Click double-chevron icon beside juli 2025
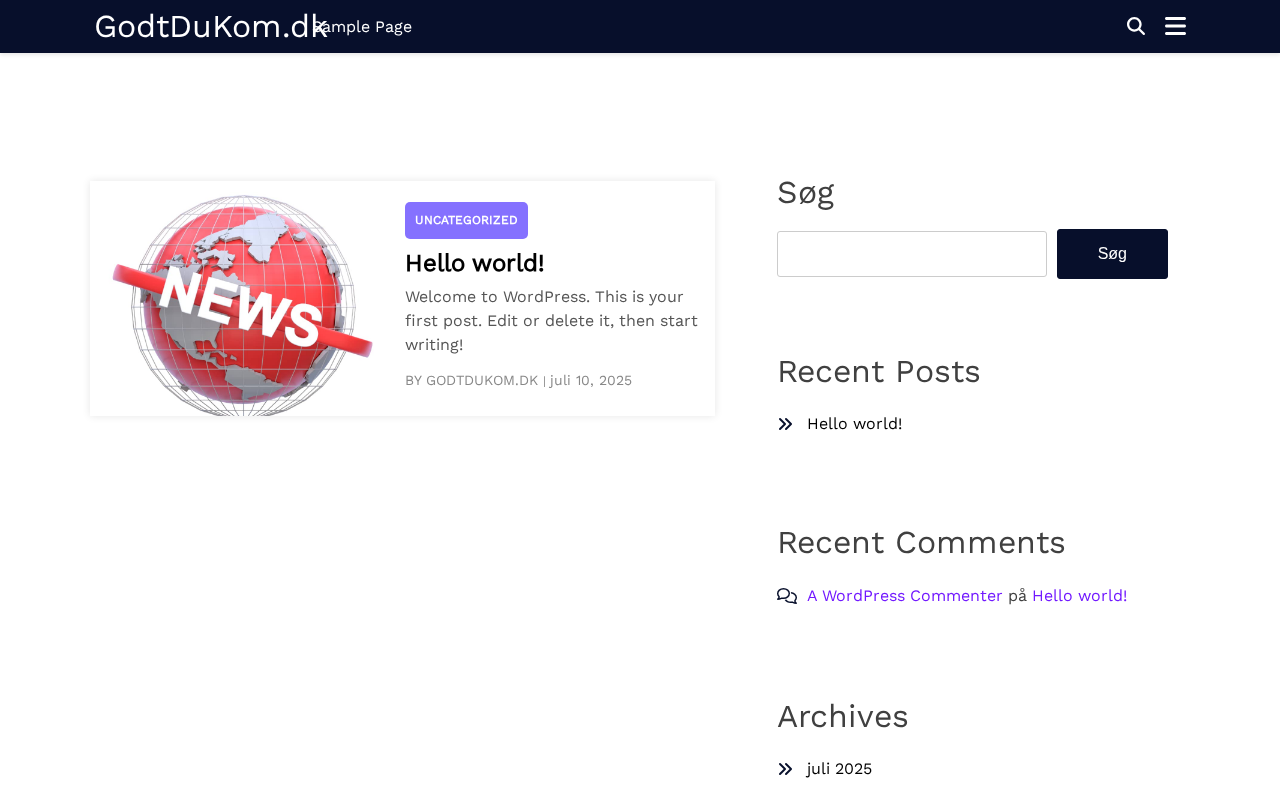The height and width of the screenshot is (800, 1280). coord(786,769)
